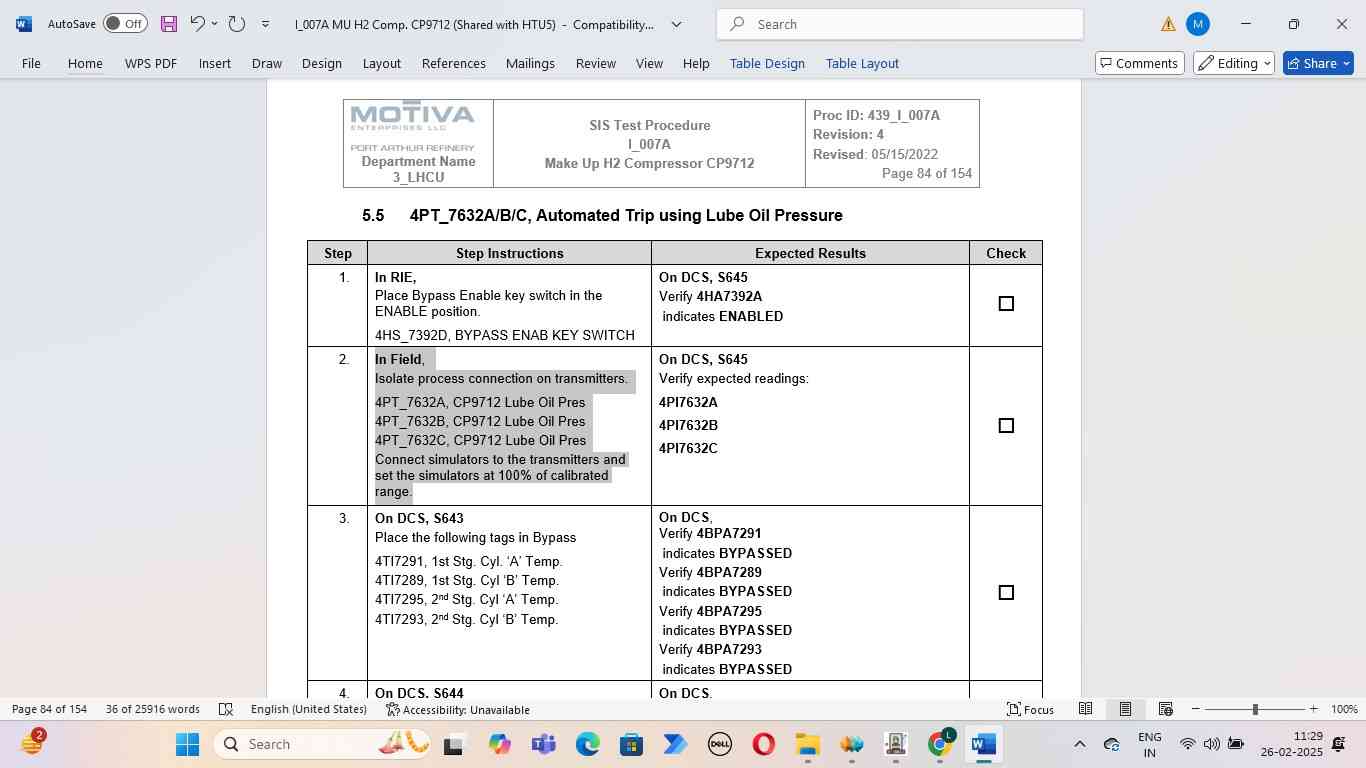The image size is (1366, 768).
Task: Open Copilot from the taskbar
Action: pos(499,744)
